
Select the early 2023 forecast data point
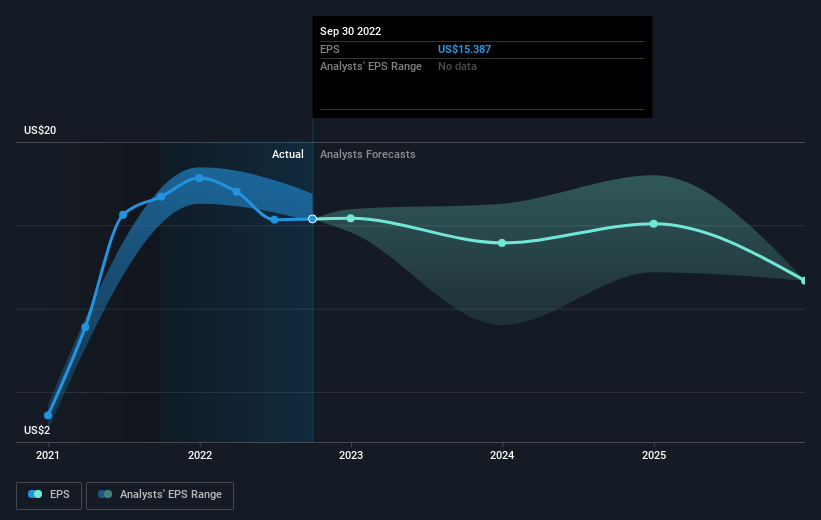point(351,218)
